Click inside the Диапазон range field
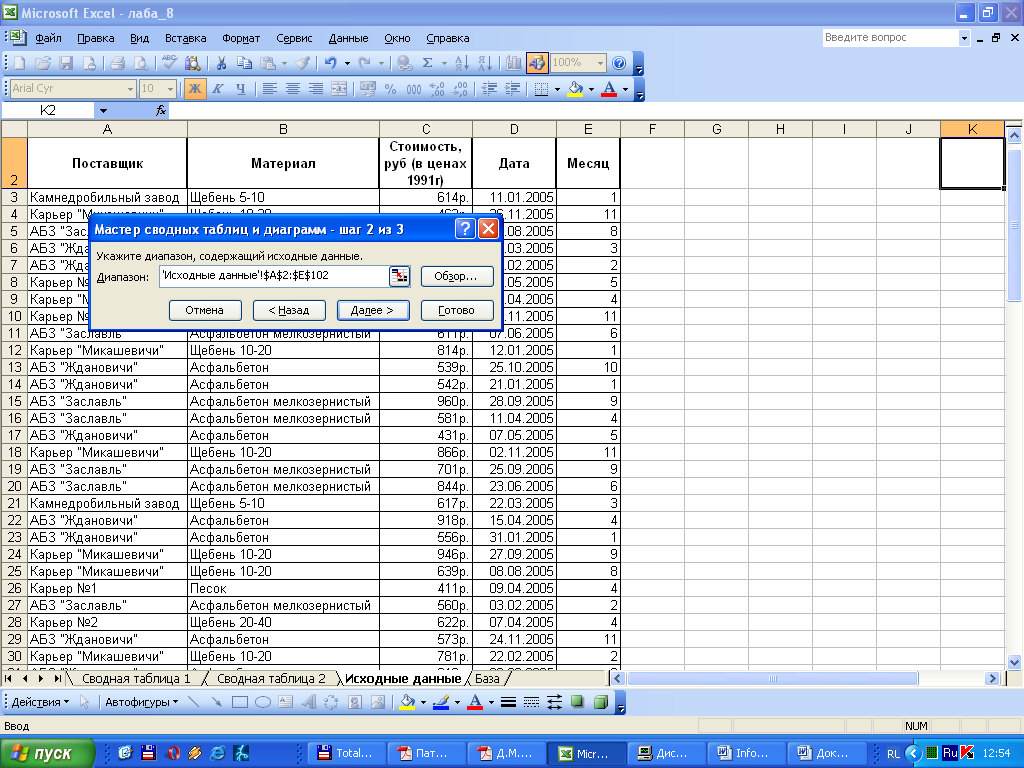The width and height of the screenshot is (1024, 768). coord(274,276)
